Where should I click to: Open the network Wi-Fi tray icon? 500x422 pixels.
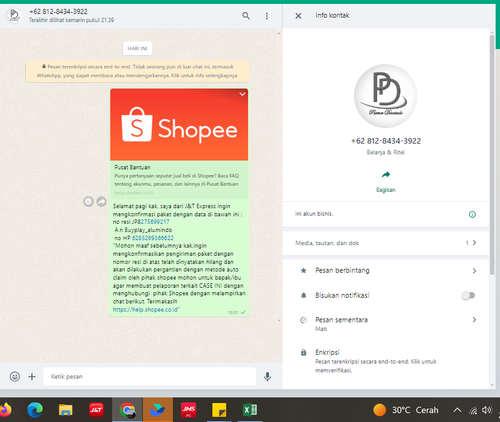point(473,410)
